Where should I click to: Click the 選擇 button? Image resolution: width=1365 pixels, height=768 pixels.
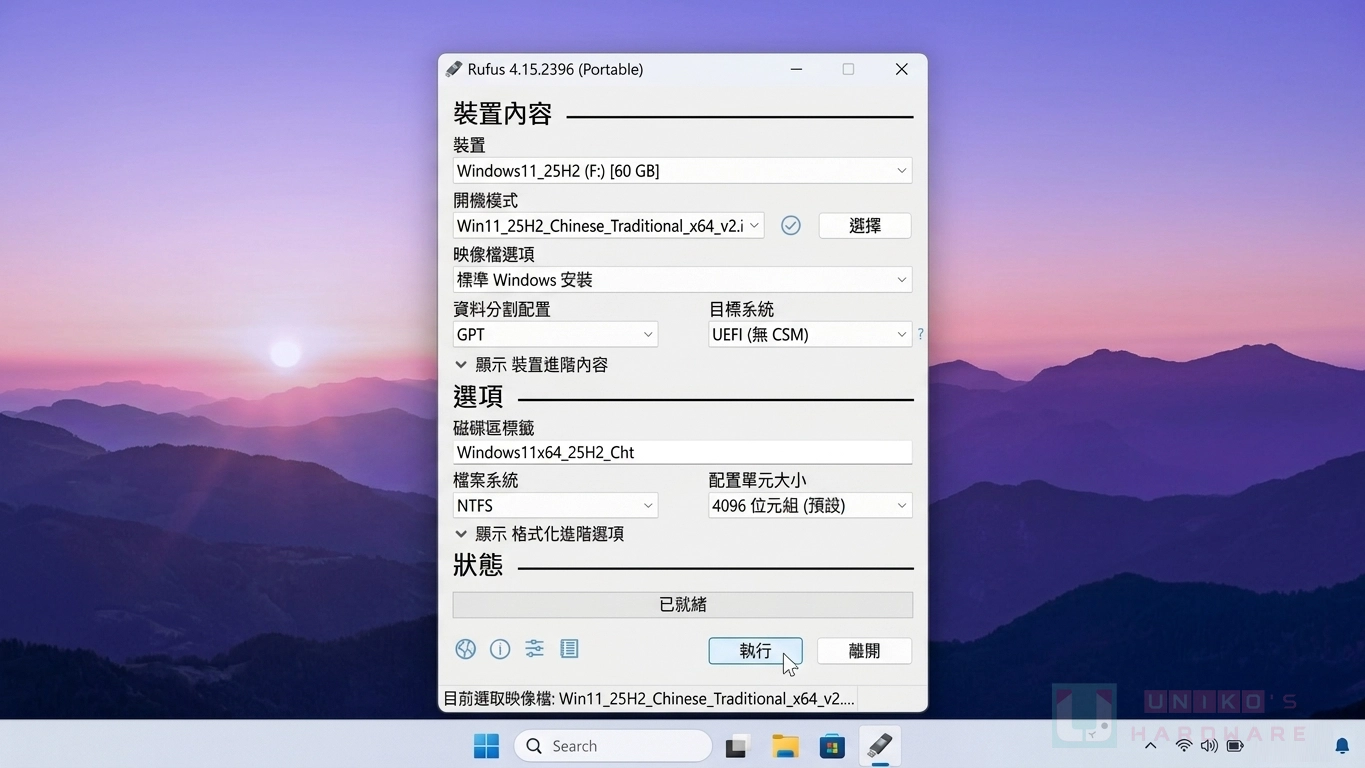click(x=865, y=226)
